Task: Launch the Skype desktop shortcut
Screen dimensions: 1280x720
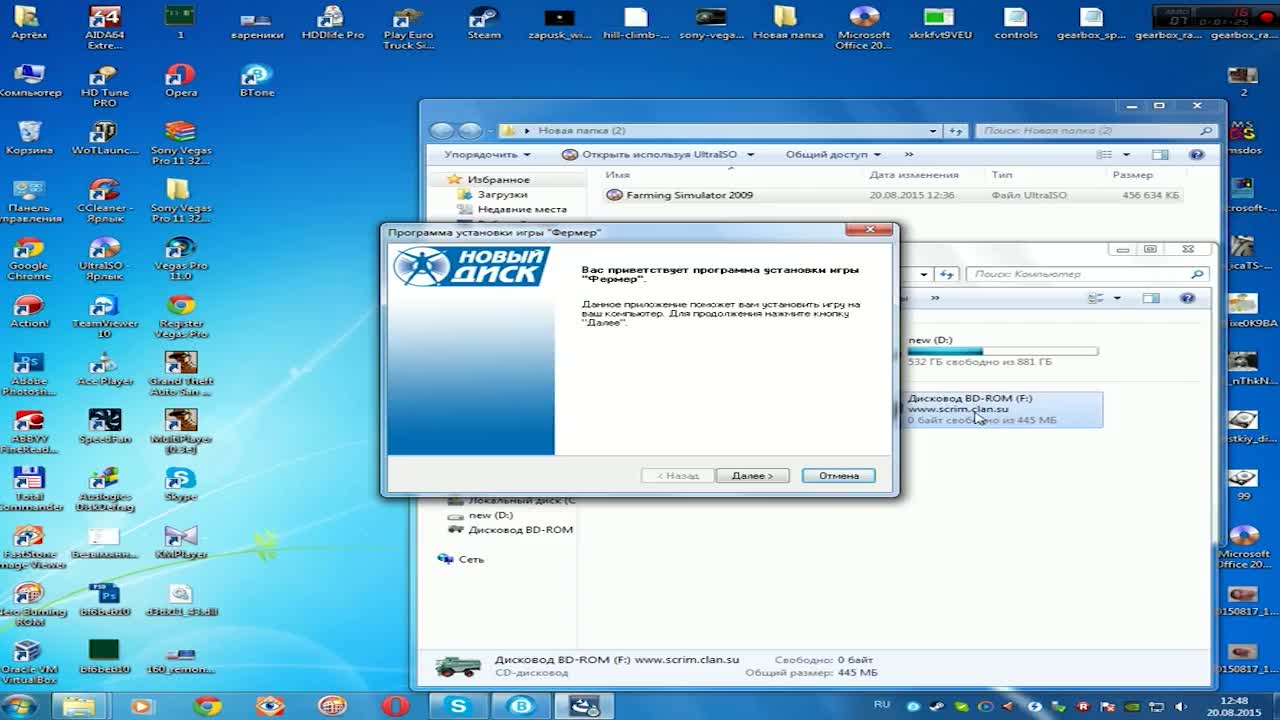Action: 181,484
